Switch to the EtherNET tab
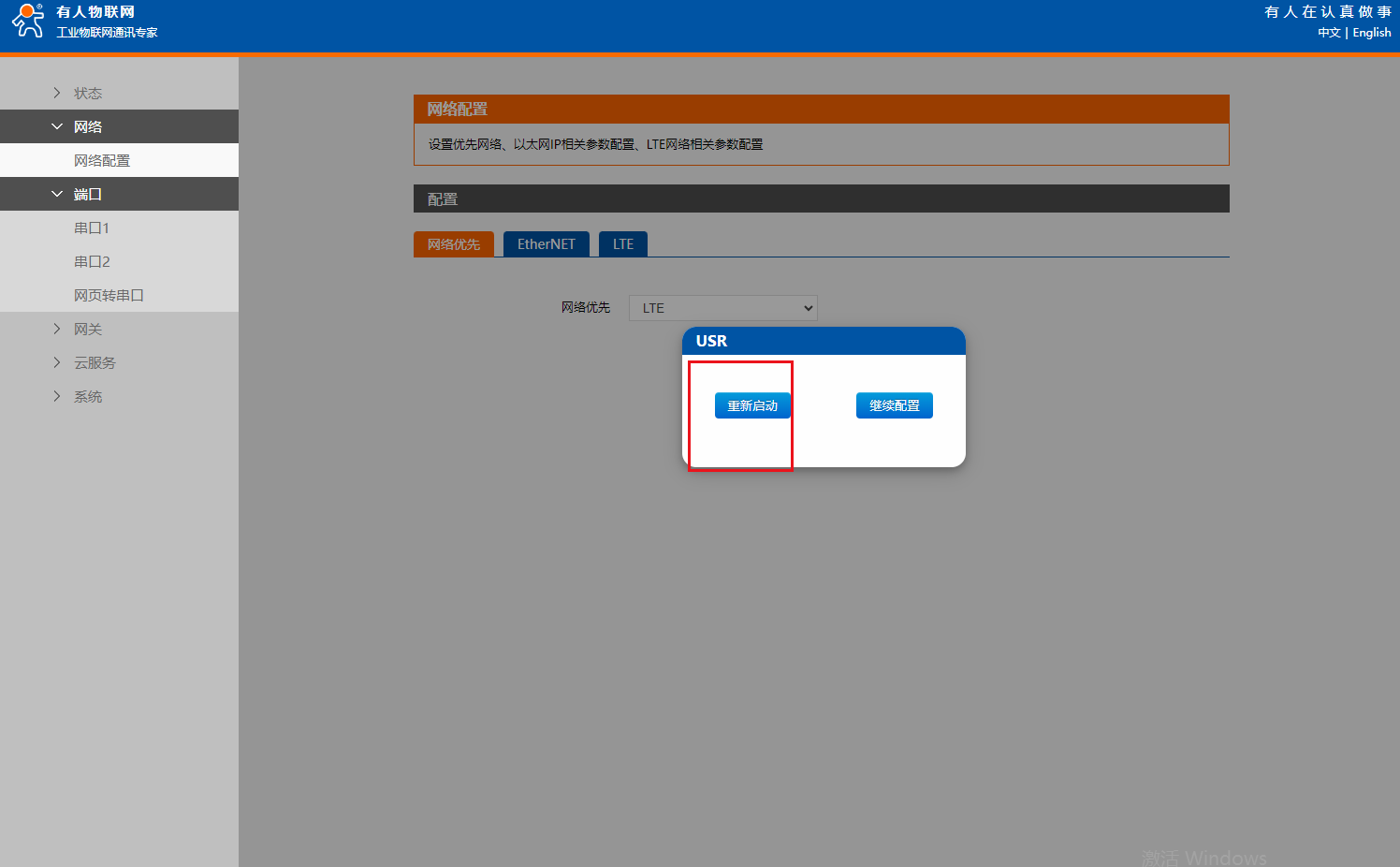Viewport: 1400px width, 867px height. pyautogui.click(x=546, y=244)
